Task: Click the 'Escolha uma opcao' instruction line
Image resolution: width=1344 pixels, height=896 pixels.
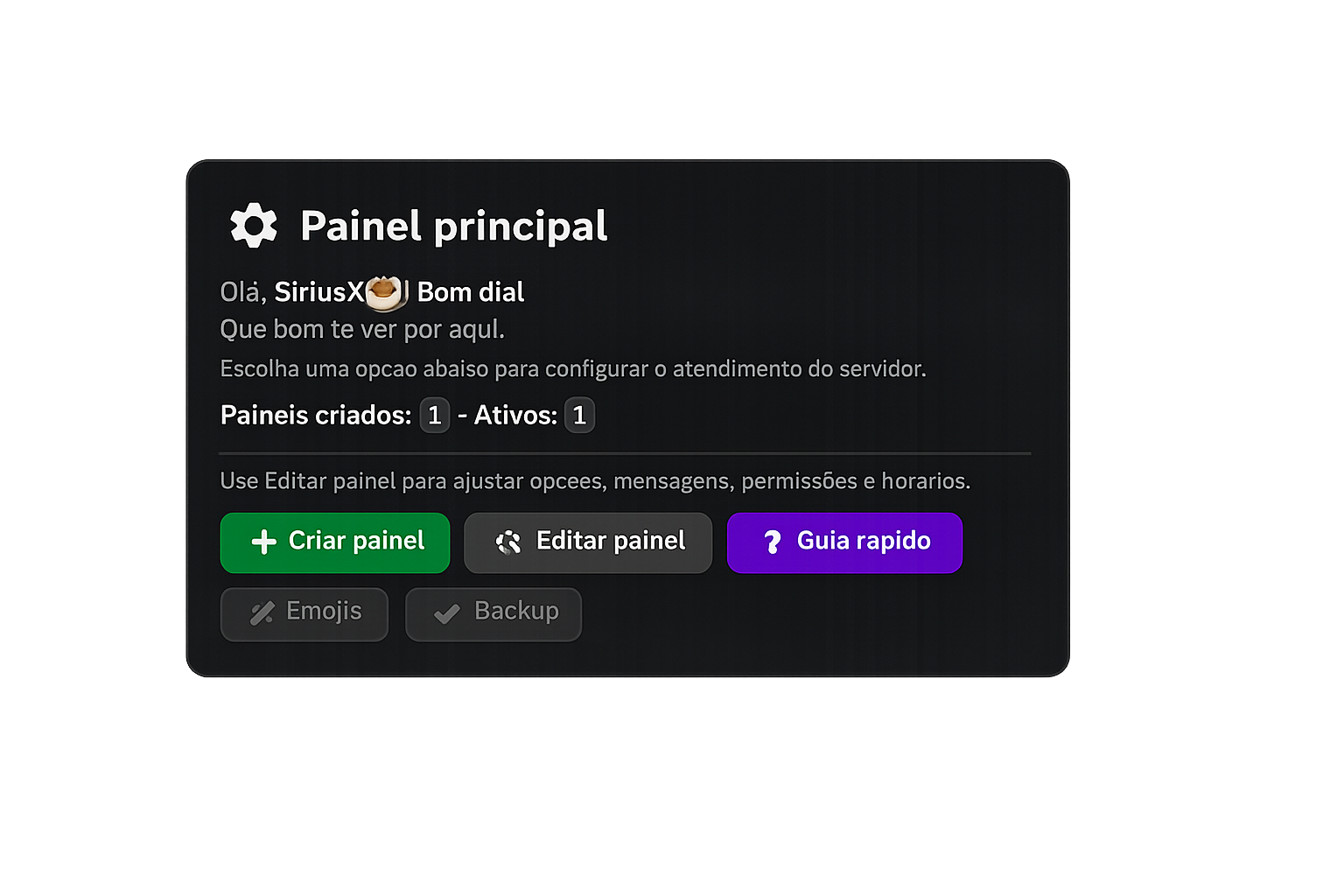Action: 572,369
